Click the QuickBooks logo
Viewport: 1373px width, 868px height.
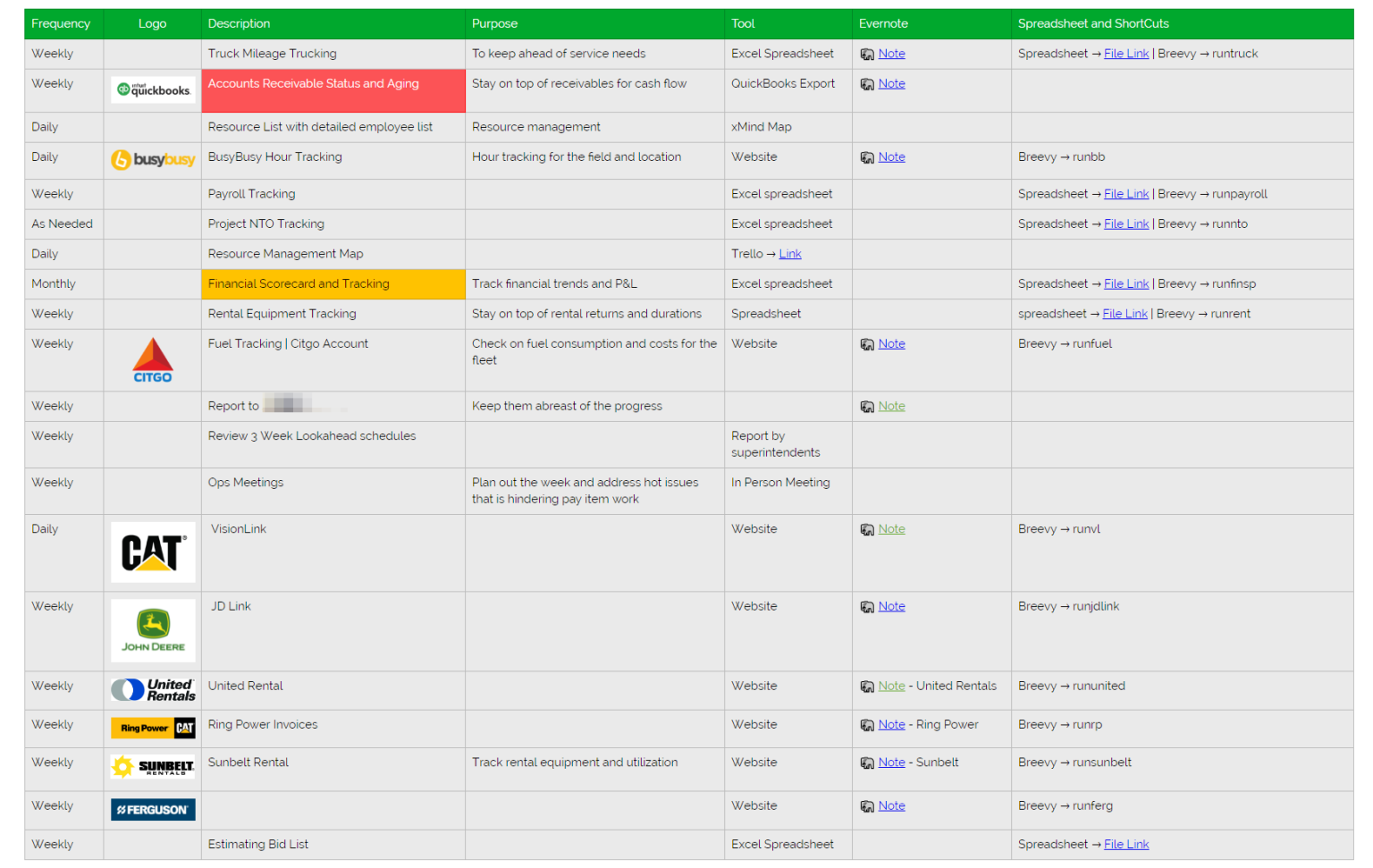click(153, 89)
